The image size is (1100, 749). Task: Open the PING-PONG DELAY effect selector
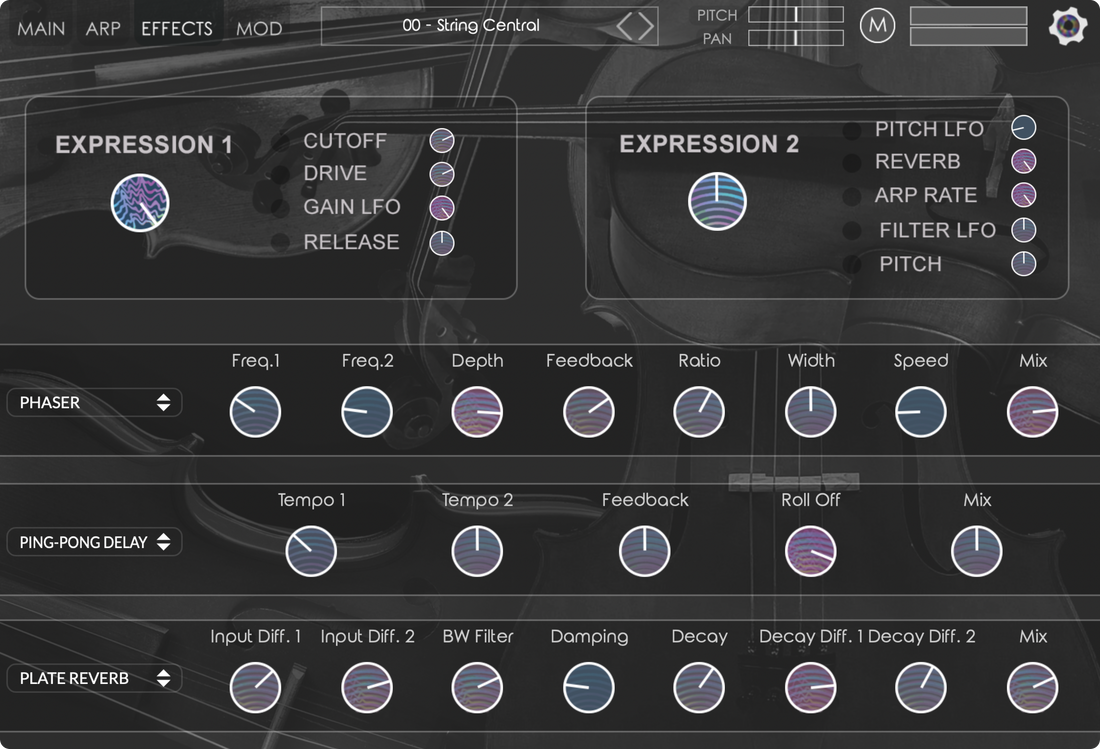pyautogui.click(x=94, y=542)
